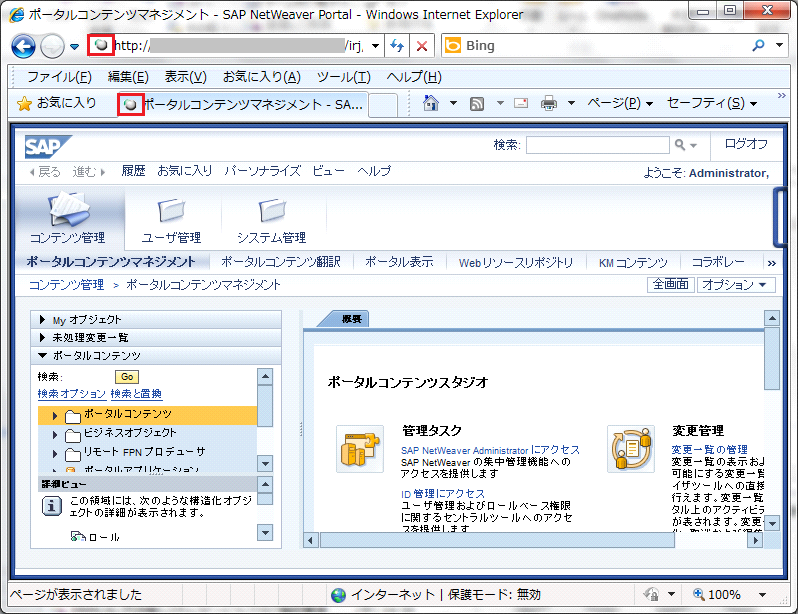Switch to the ポータル表示 tab
Screen dimensions: 798x614
point(399,262)
